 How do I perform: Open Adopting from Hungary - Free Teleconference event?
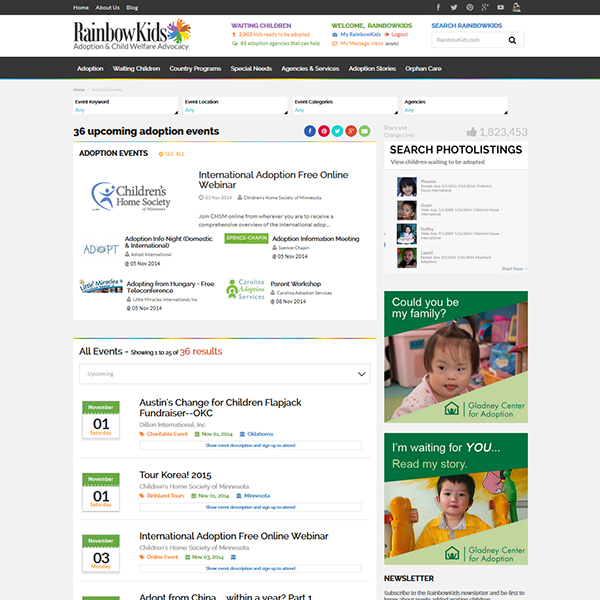pyautogui.click(x=170, y=287)
